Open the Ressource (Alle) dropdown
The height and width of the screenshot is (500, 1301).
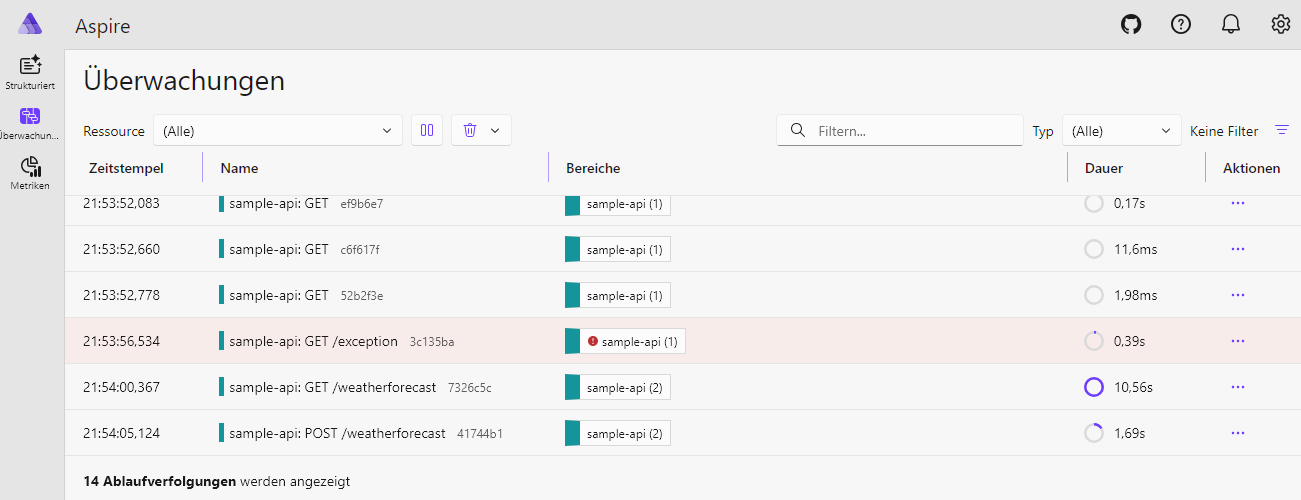click(278, 131)
